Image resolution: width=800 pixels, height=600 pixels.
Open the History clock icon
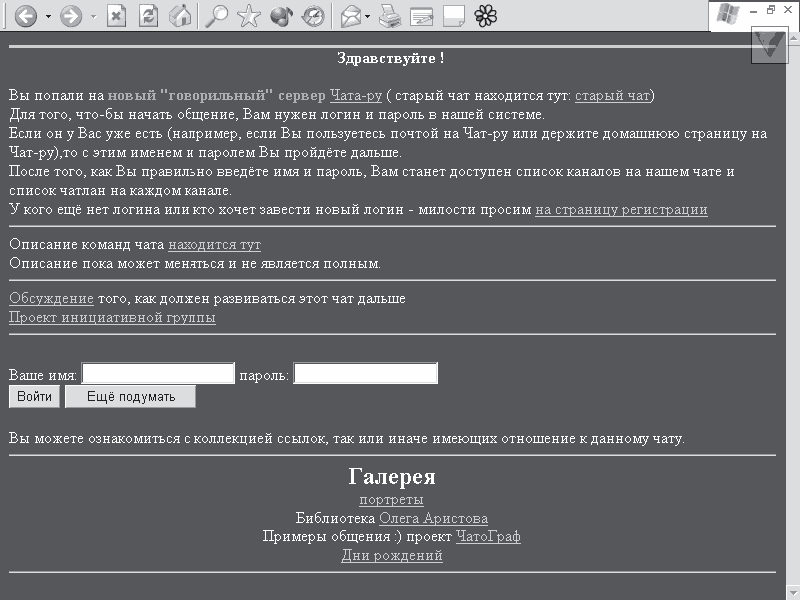(x=313, y=16)
